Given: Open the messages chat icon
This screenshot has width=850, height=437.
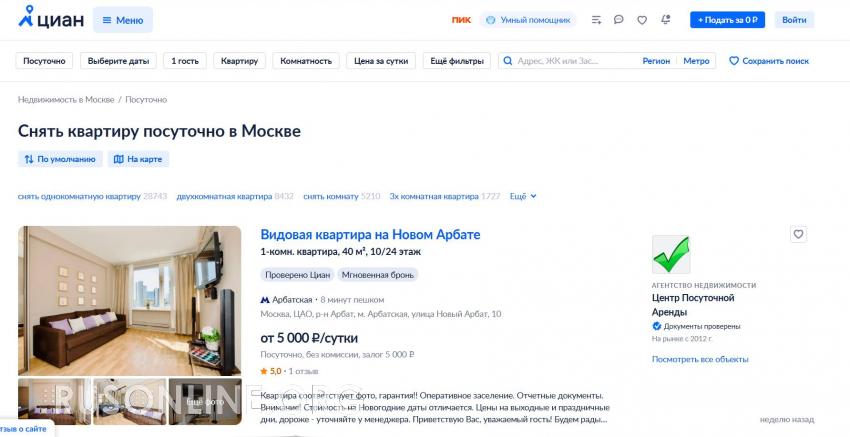Looking at the screenshot, I should pyautogui.click(x=619, y=20).
